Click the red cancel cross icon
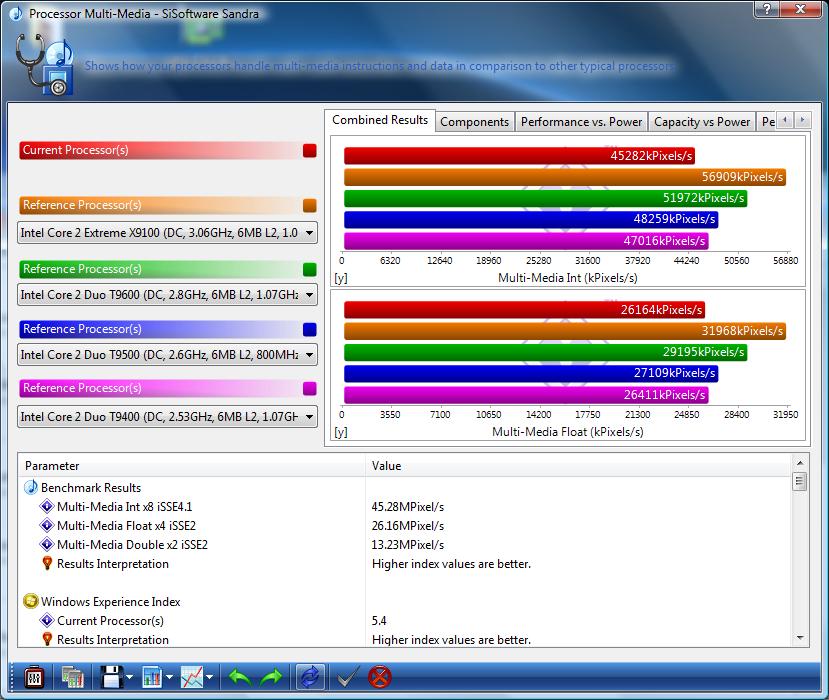The height and width of the screenshot is (700, 829). [380, 677]
